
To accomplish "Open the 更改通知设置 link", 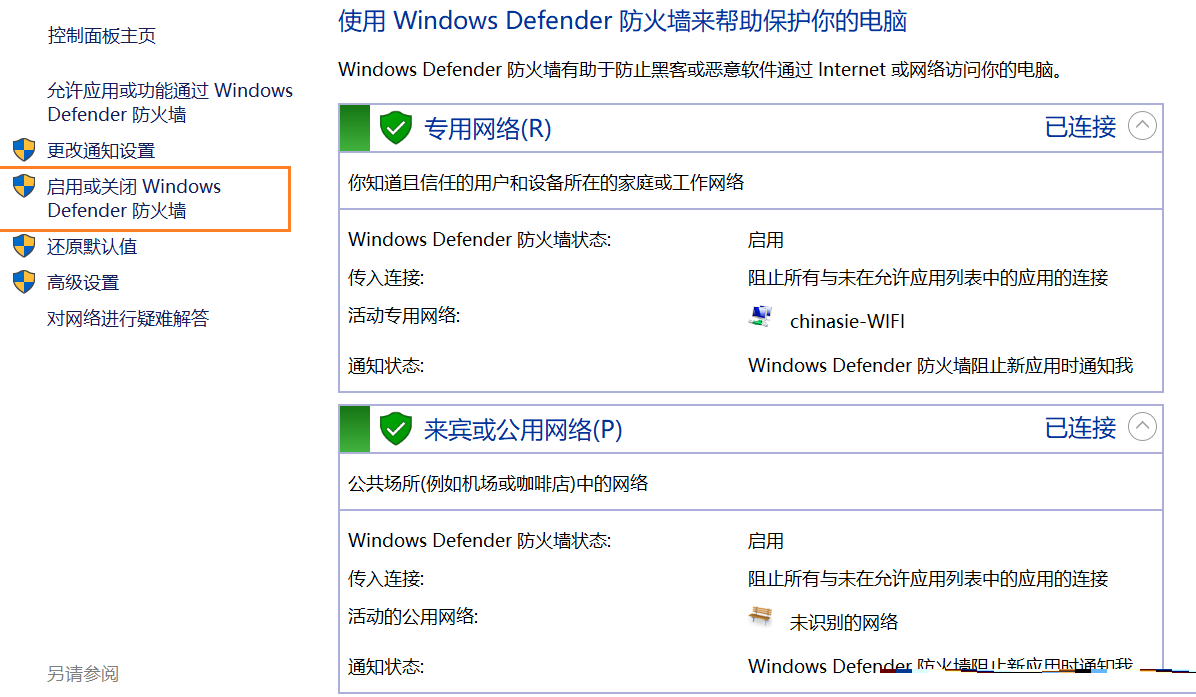I will (x=101, y=151).
